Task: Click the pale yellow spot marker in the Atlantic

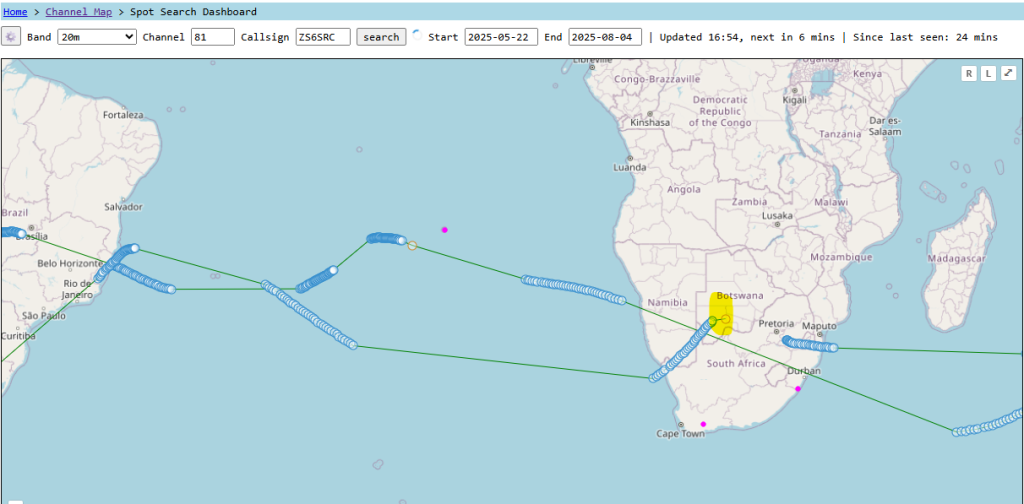Action: (x=412, y=245)
